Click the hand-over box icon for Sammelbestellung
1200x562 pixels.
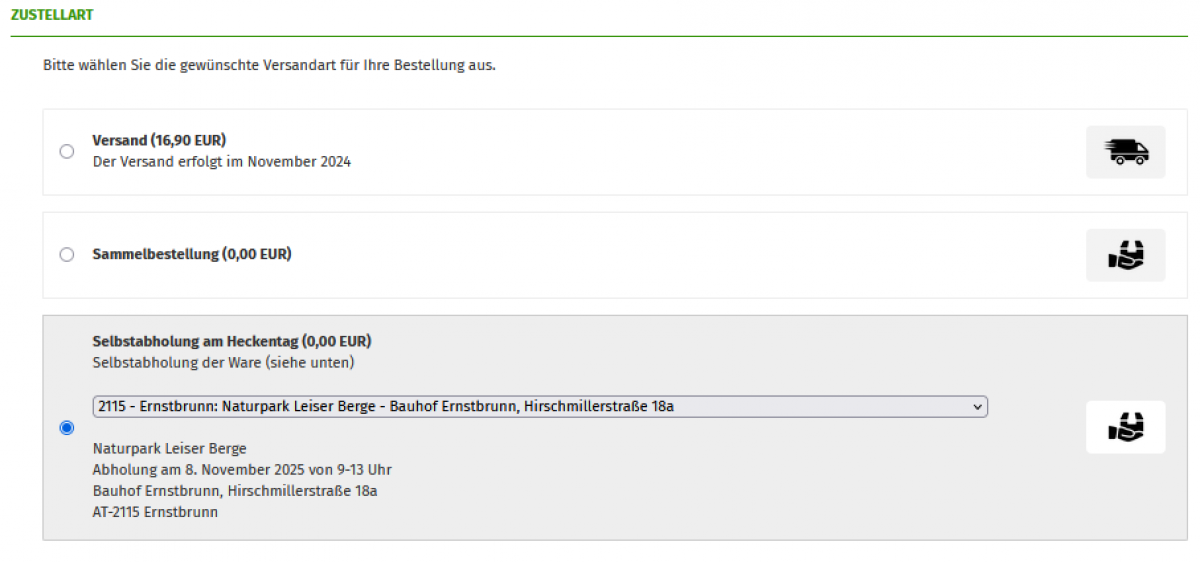[x=1125, y=255]
